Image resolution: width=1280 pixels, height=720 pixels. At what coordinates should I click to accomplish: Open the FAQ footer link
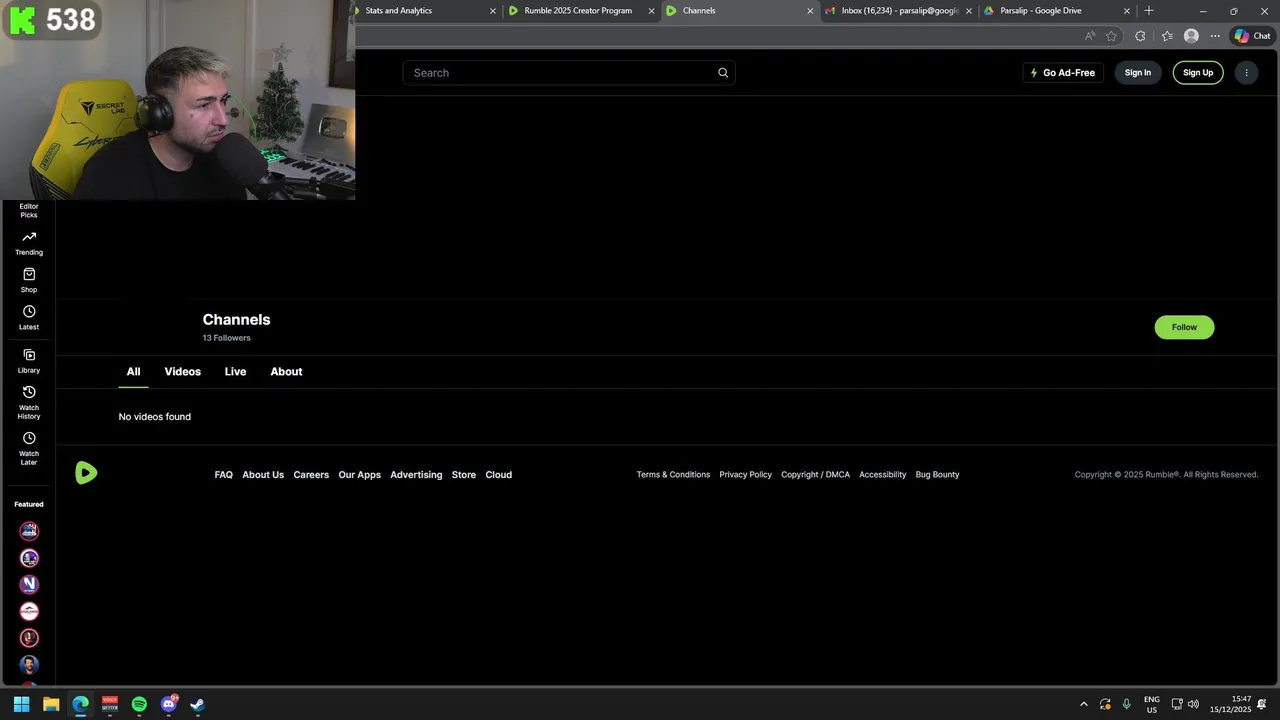click(223, 475)
